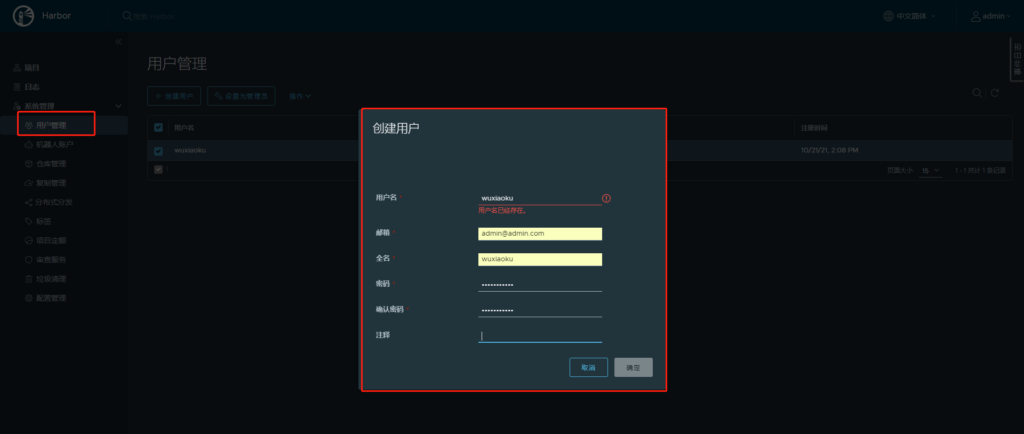Click the refresh icon above the user table

(x=995, y=93)
